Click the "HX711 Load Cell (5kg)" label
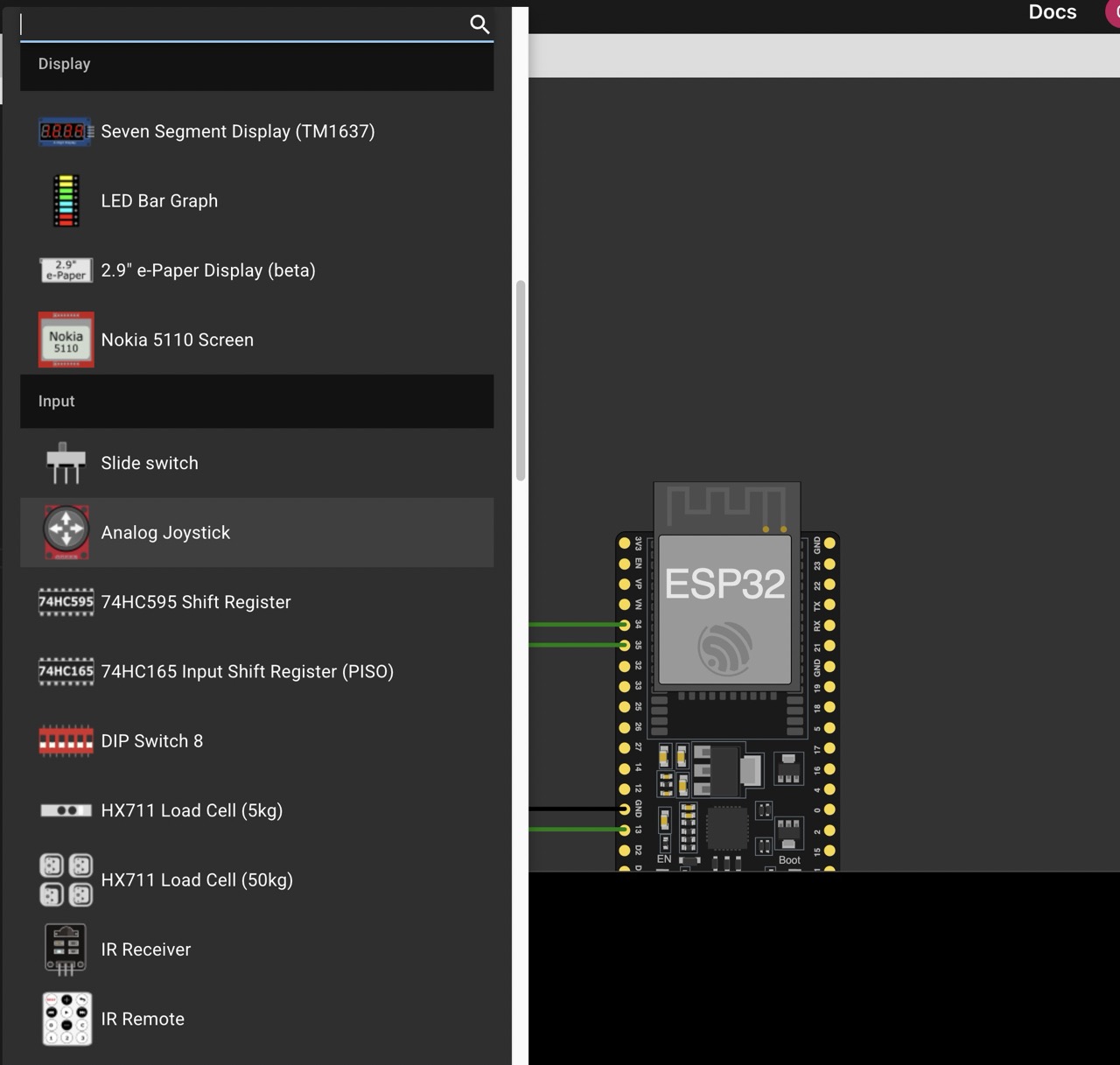Screen dimensions: 1120x1065 (192, 810)
